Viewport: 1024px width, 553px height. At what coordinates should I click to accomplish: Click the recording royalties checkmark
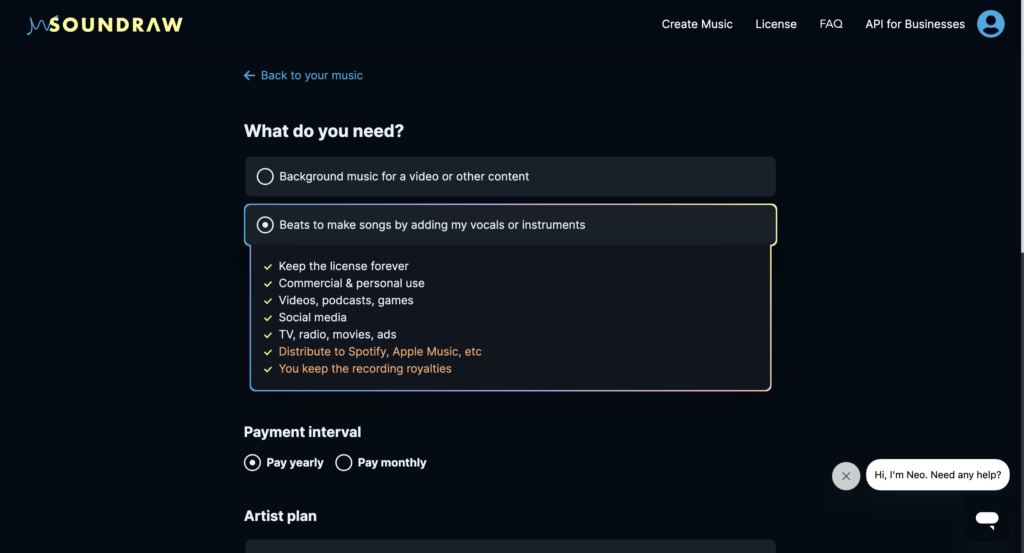tap(268, 369)
